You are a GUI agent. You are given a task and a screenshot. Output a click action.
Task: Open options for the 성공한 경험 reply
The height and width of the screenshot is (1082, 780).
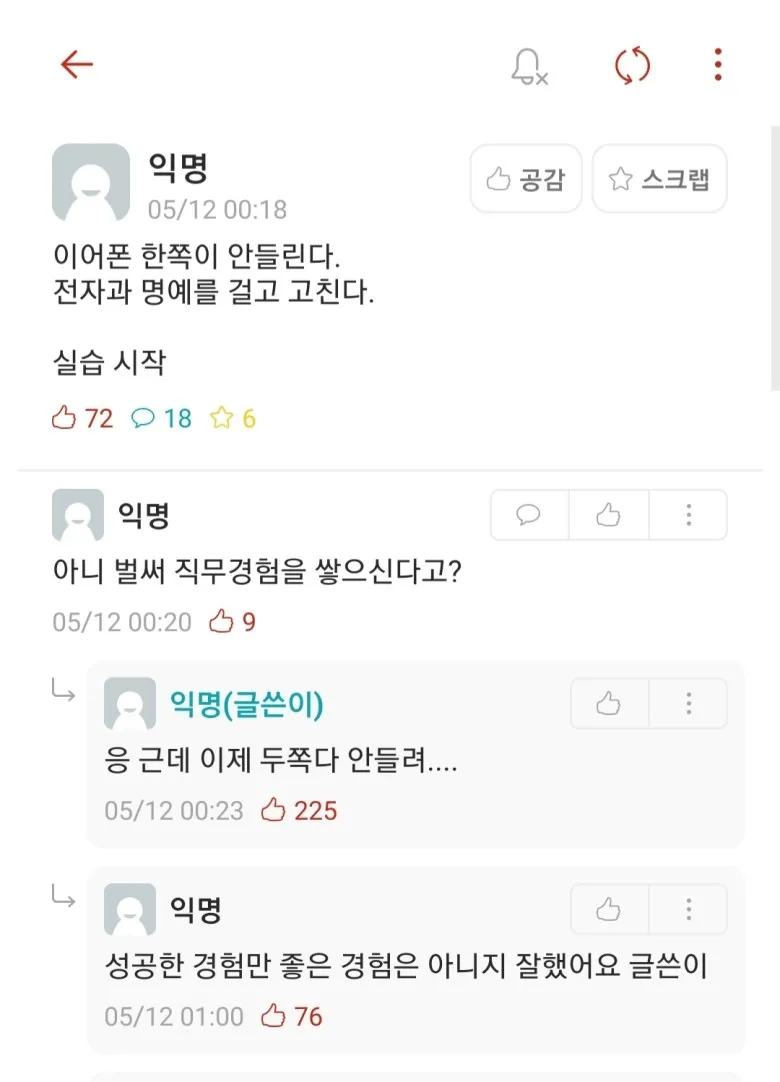pos(688,909)
